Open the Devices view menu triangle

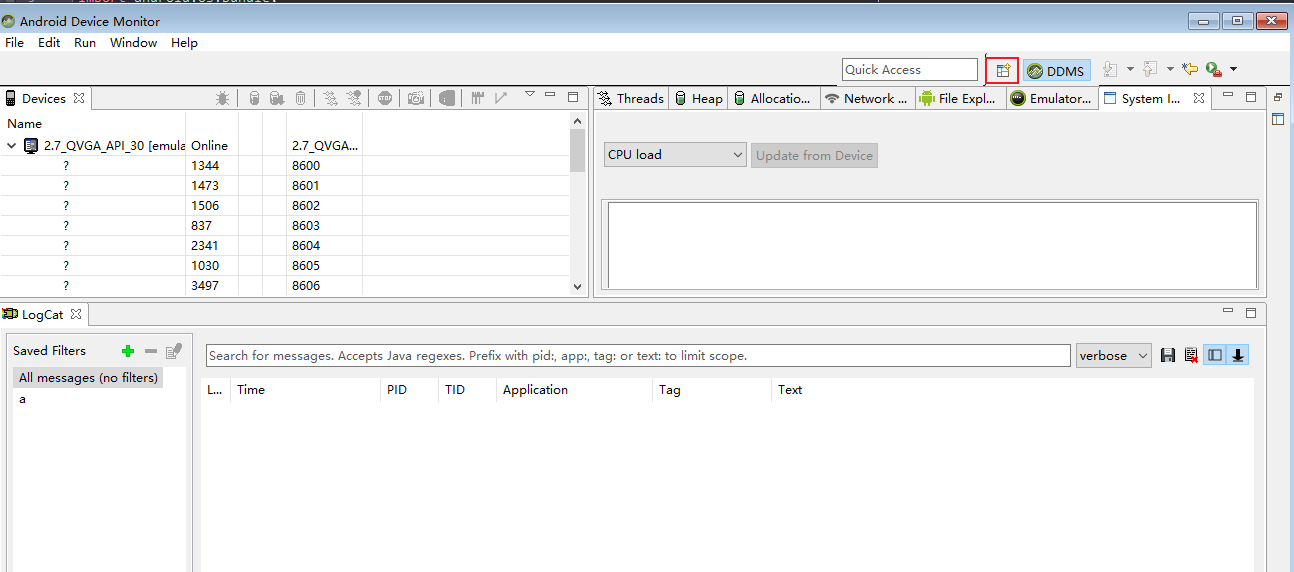(530, 95)
